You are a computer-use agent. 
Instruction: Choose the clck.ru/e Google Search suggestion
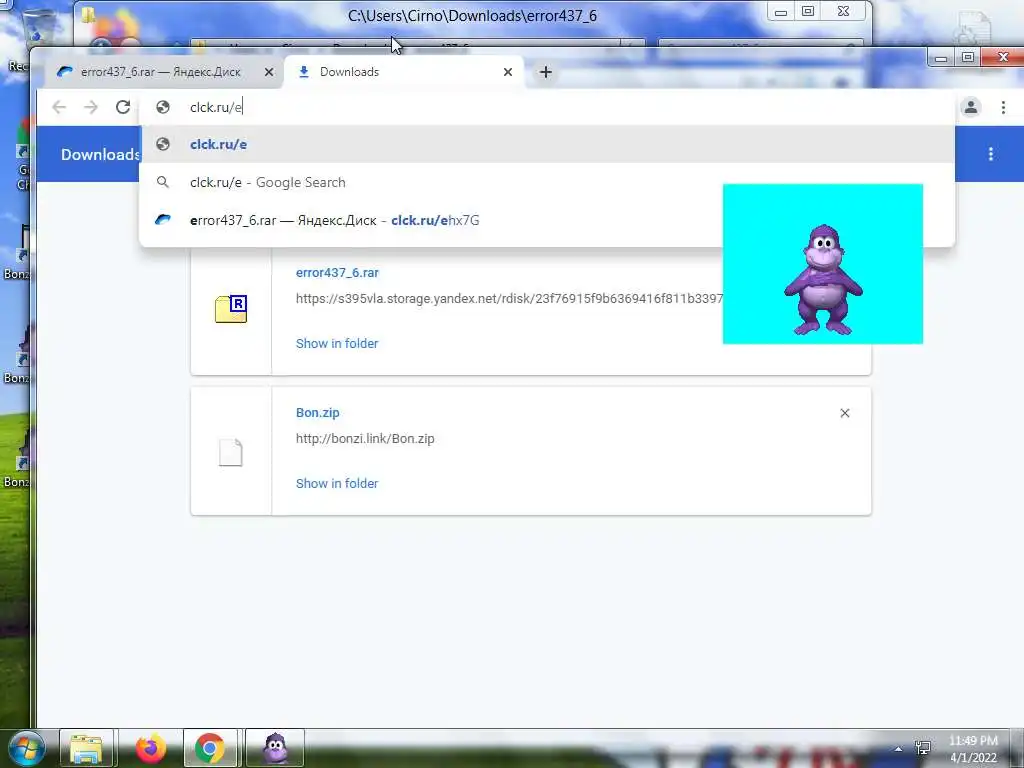pyautogui.click(x=547, y=182)
